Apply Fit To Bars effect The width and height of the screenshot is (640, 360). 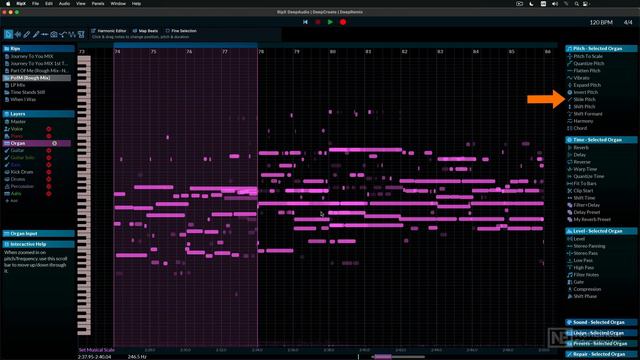pyautogui.click(x=584, y=184)
